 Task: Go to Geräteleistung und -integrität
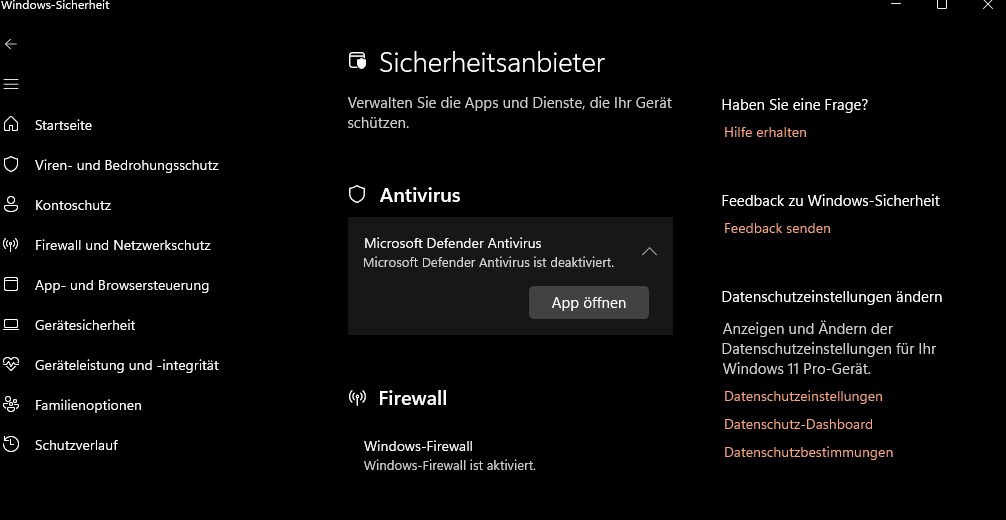[126, 365]
